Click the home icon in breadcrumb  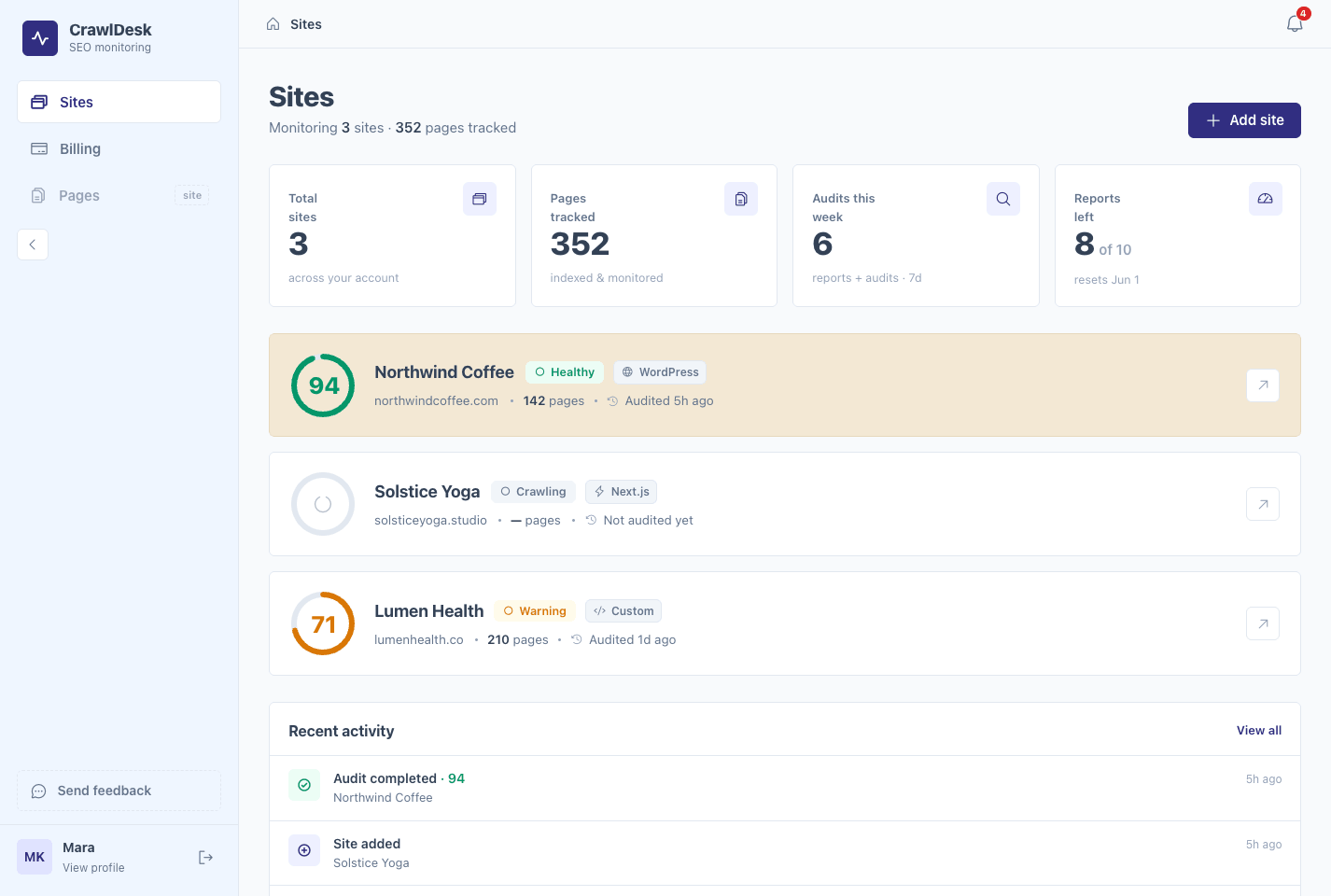coord(273,24)
